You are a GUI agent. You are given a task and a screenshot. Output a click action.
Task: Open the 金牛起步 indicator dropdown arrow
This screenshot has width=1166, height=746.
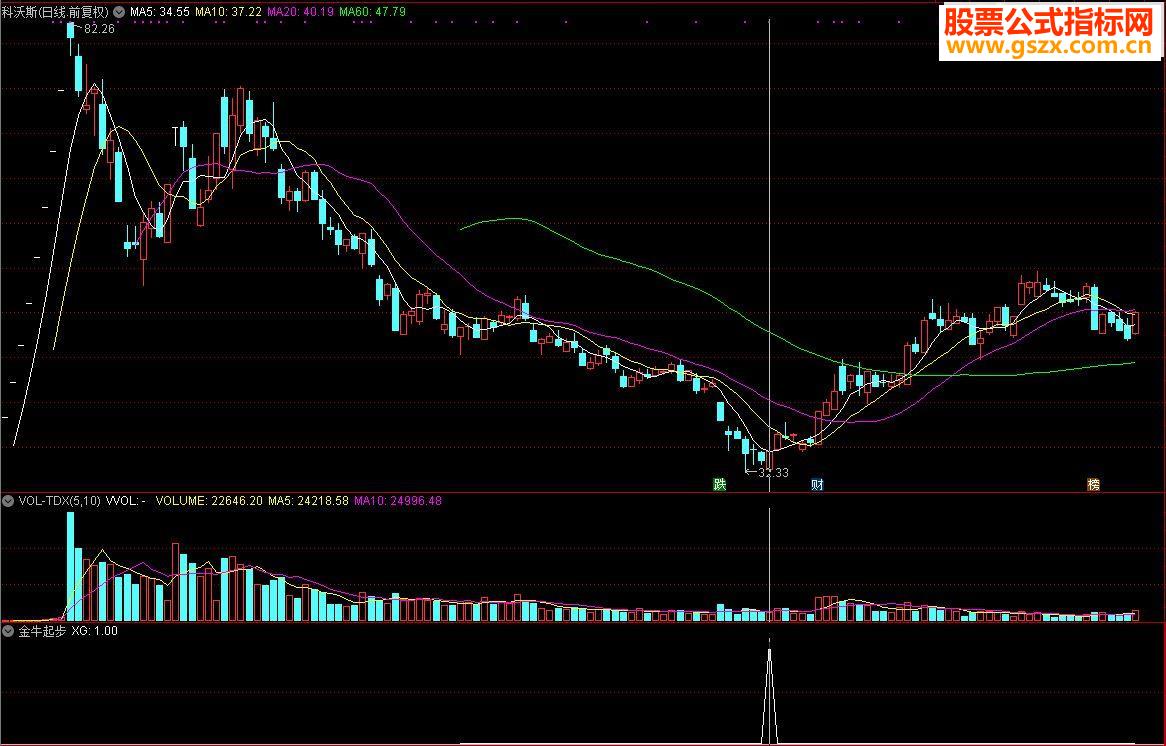tap(9, 631)
